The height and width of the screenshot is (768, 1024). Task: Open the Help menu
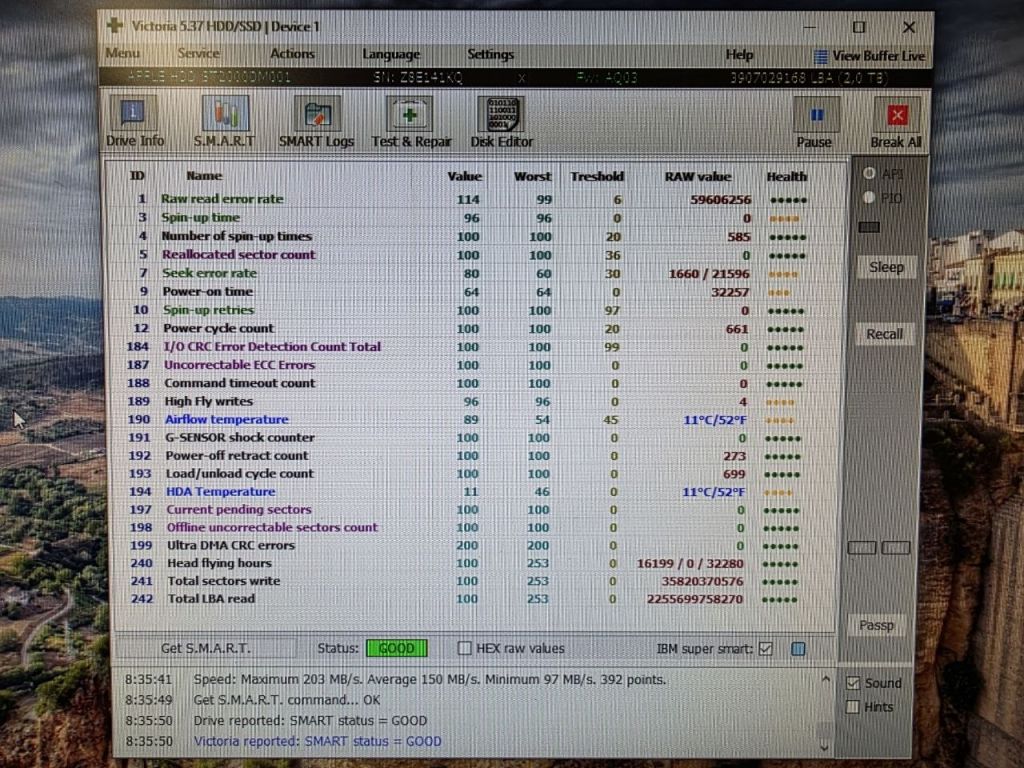[739, 55]
